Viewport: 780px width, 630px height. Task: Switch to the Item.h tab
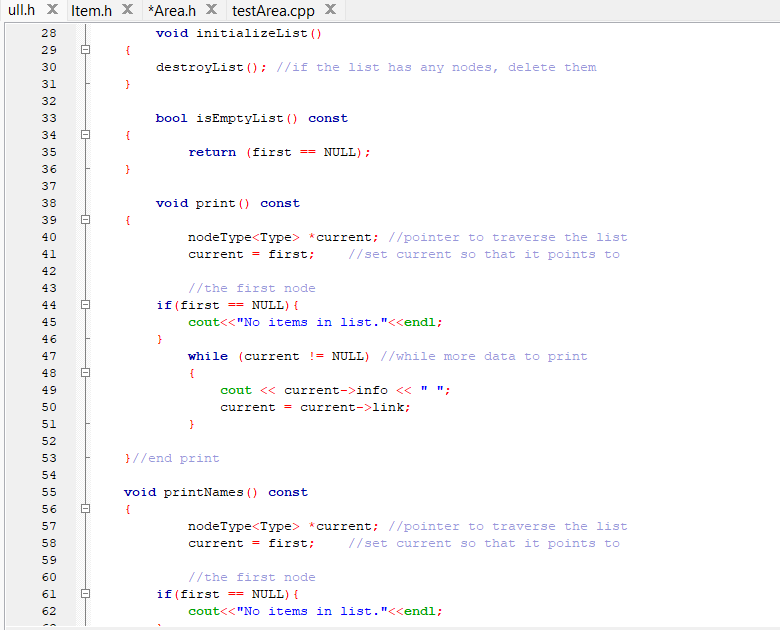pos(92,10)
